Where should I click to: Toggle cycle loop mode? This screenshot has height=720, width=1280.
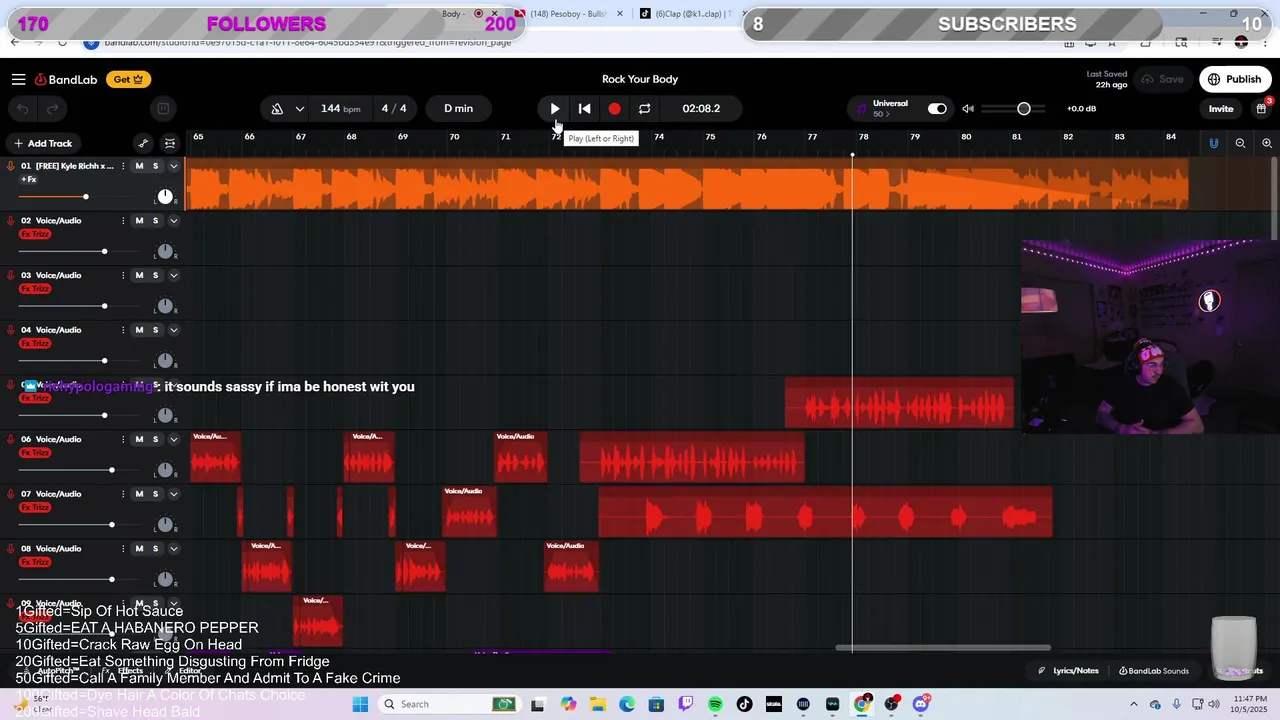click(x=644, y=108)
